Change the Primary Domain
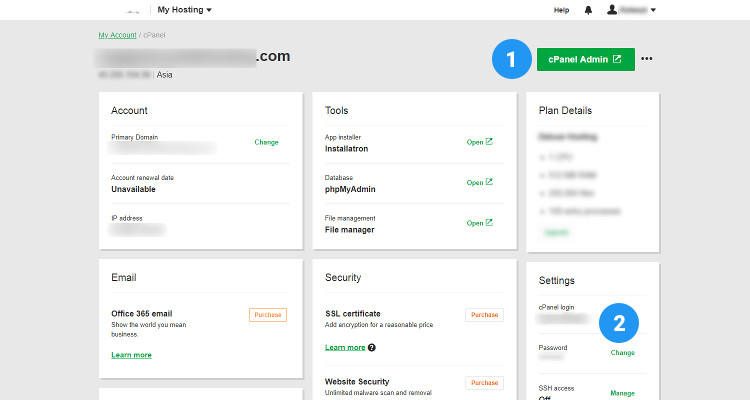 (x=266, y=142)
